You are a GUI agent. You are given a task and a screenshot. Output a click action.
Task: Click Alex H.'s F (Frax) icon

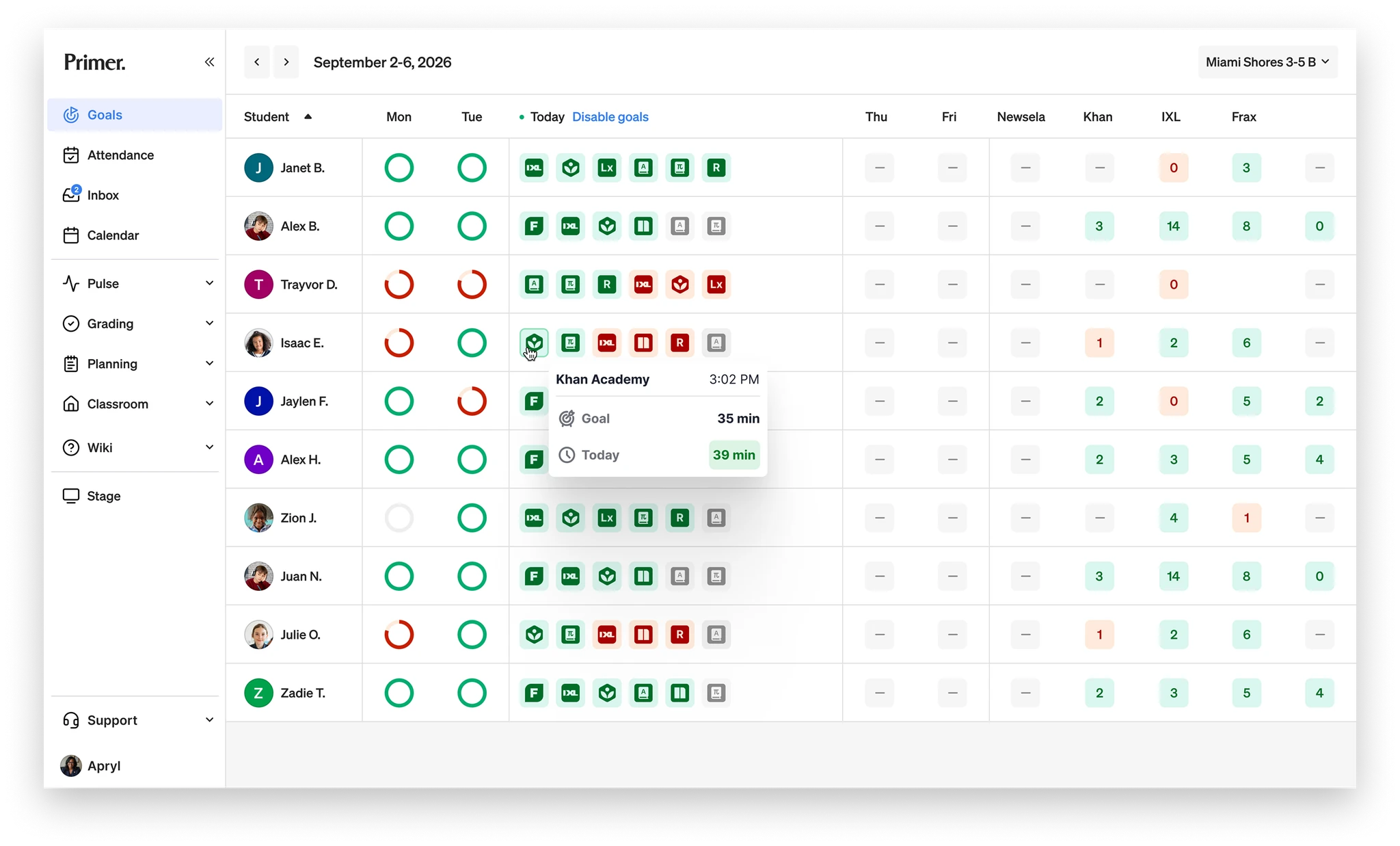pyautogui.click(x=534, y=460)
